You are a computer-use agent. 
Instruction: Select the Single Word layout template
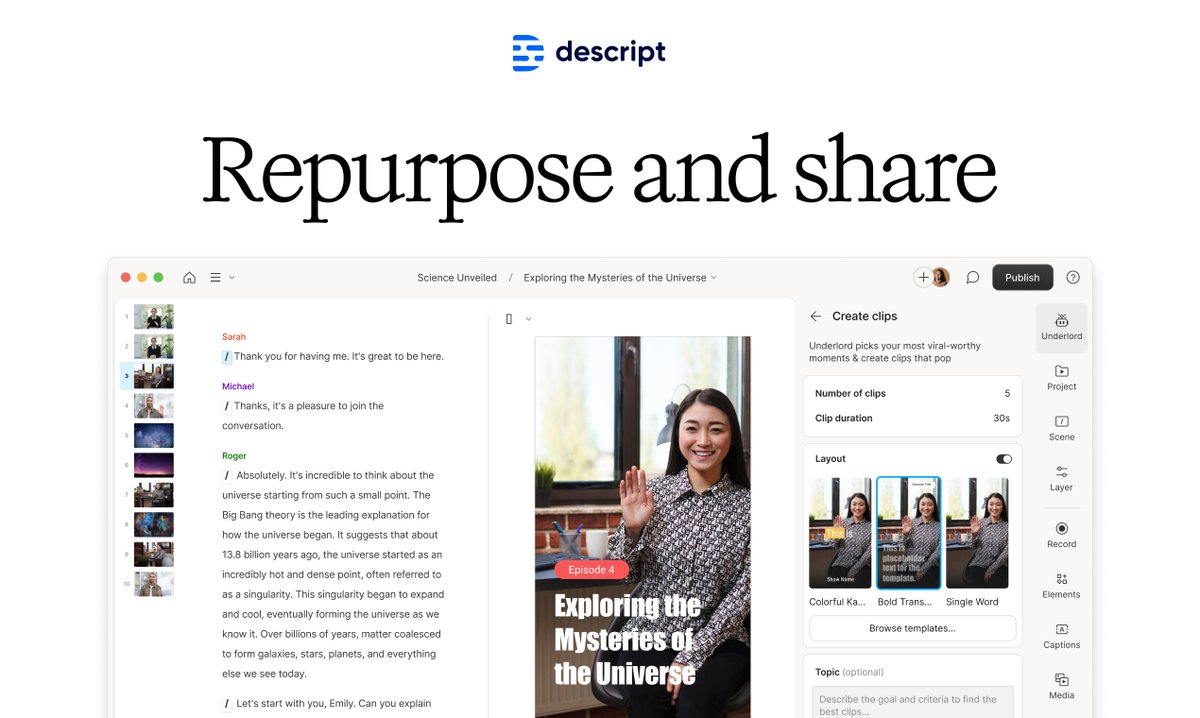977,533
